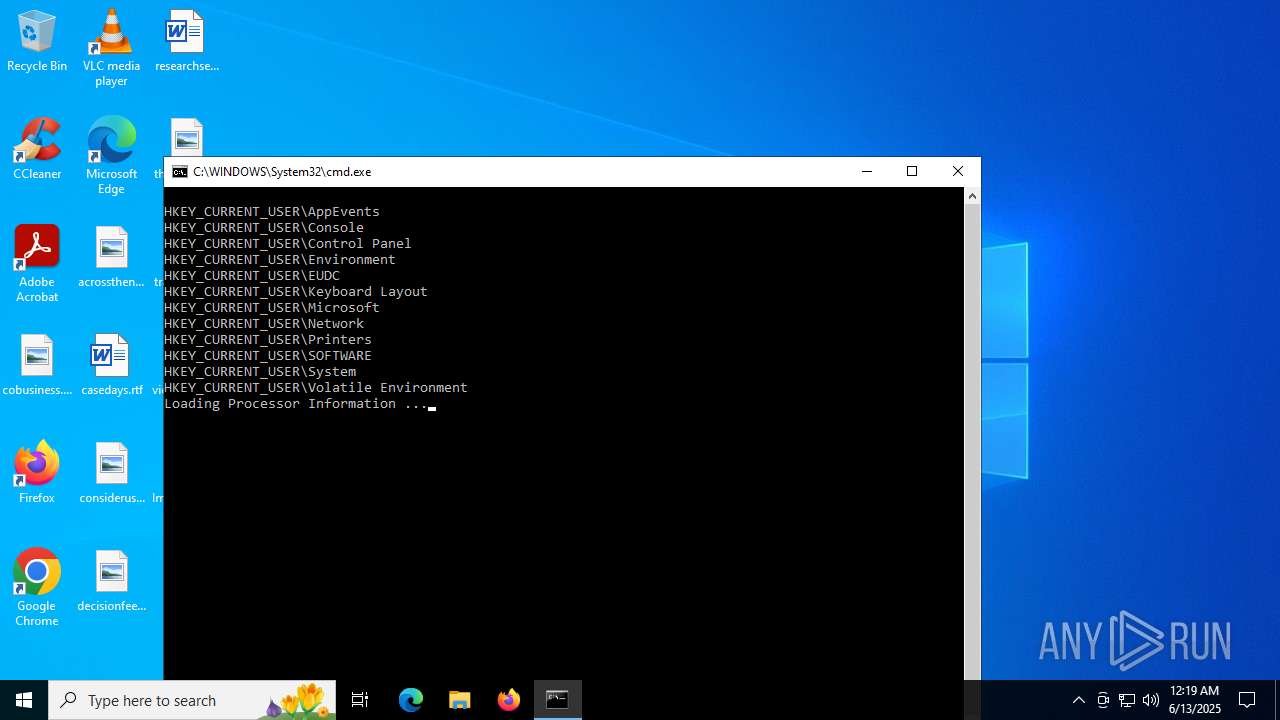This screenshot has width=1280, height=720.
Task: Click the HKEY_CURRENT_USER\Console line
Action: [264, 228]
